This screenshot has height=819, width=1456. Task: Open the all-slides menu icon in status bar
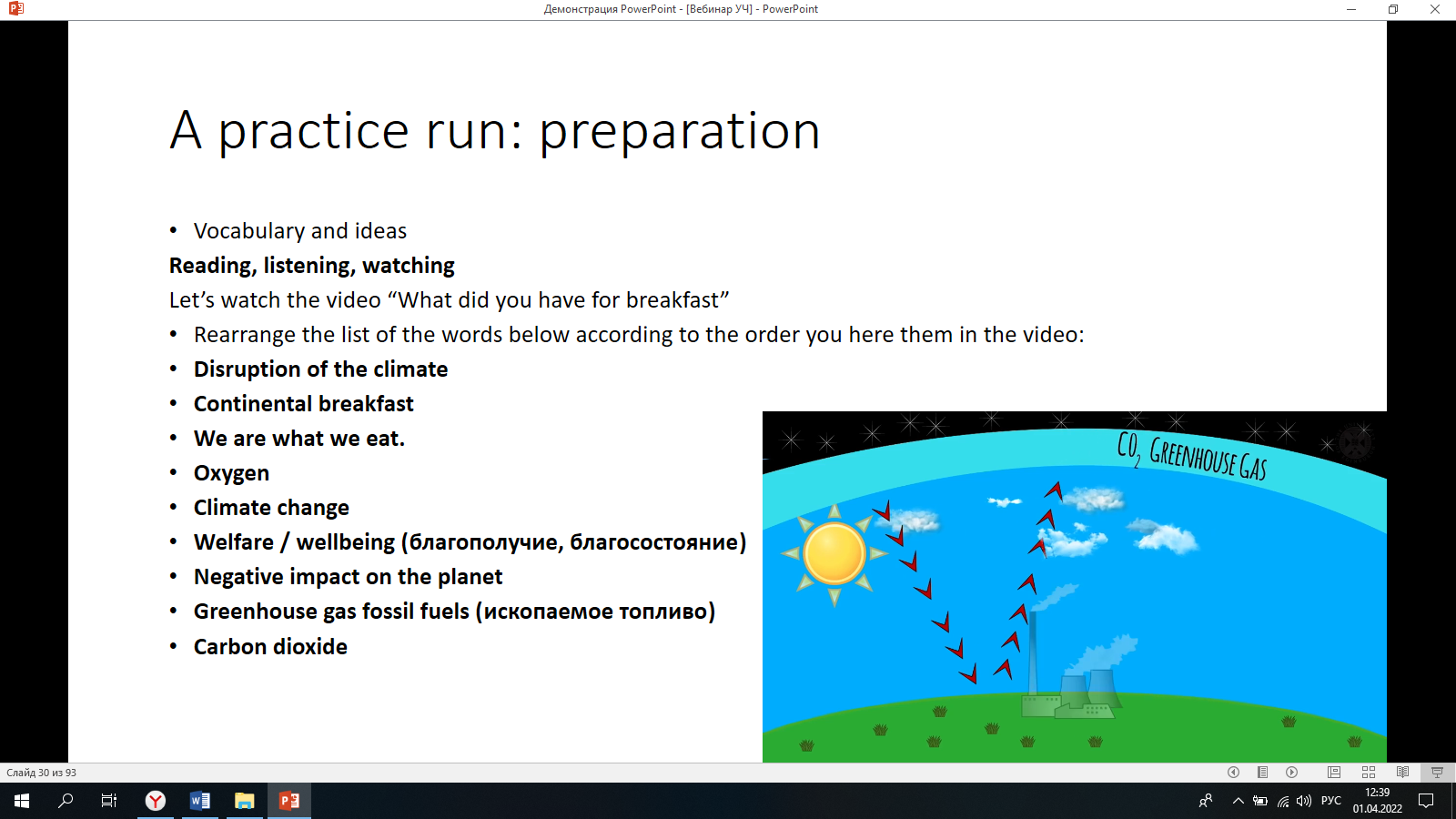1262,773
